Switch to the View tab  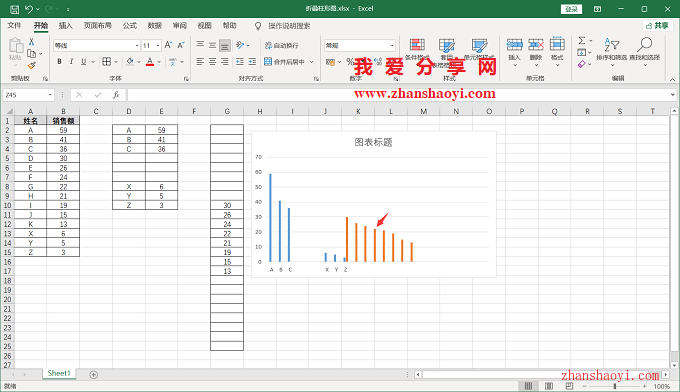click(204, 26)
